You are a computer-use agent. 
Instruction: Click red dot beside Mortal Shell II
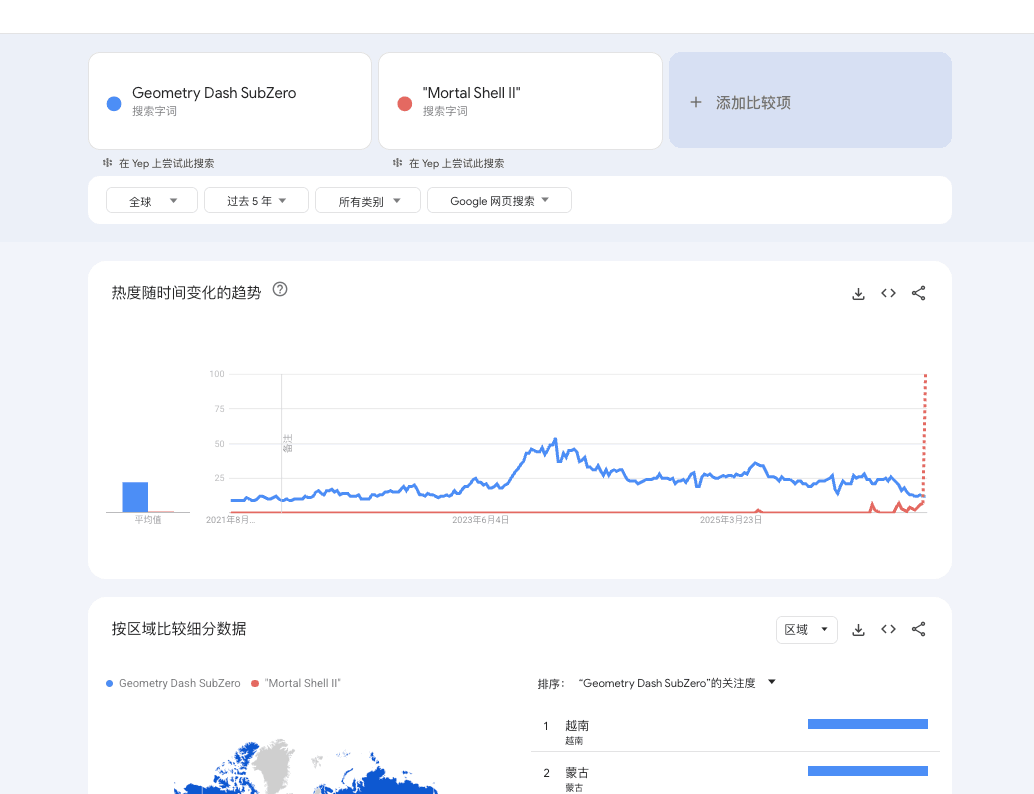[x=405, y=104]
